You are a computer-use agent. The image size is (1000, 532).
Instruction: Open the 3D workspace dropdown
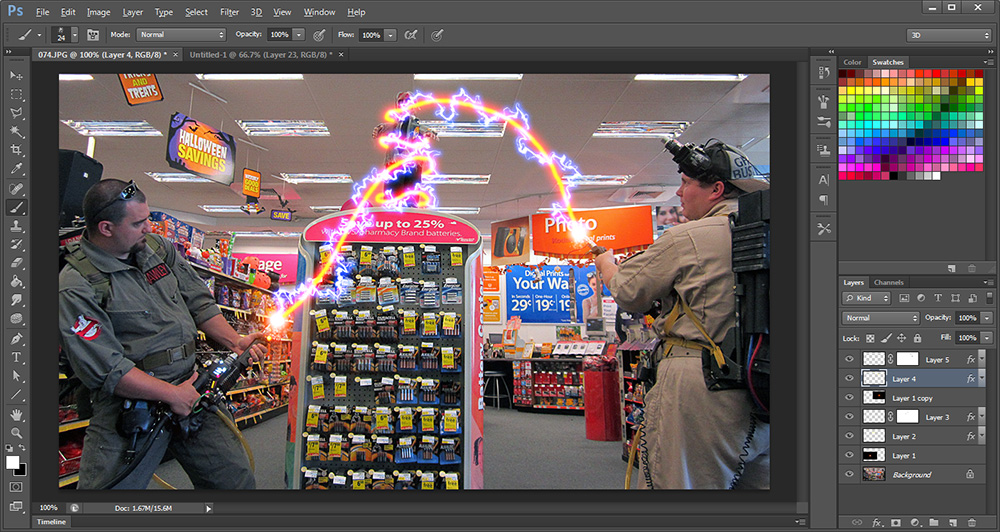(949, 35)
